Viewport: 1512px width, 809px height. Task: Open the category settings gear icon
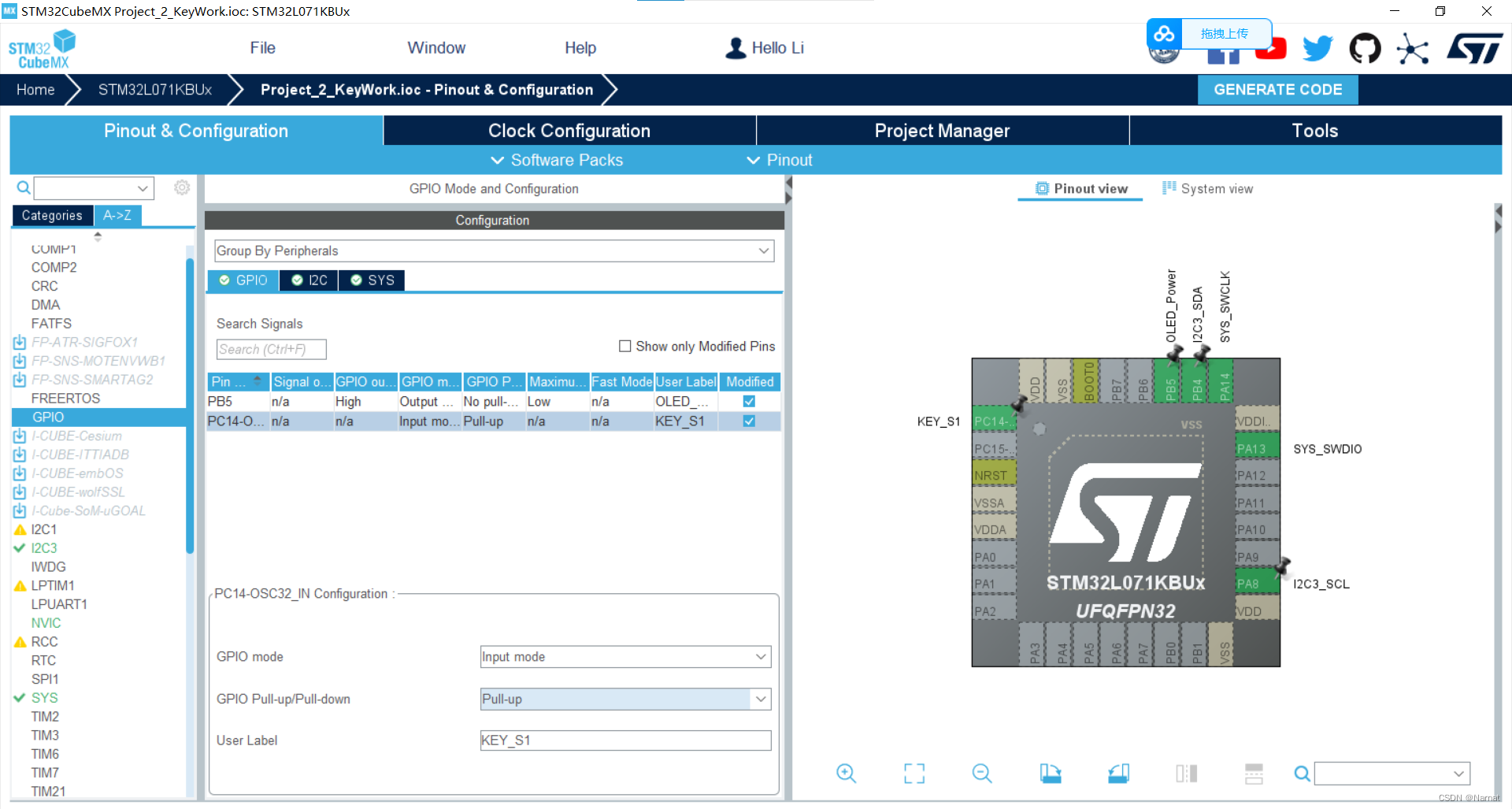[182, 187]
